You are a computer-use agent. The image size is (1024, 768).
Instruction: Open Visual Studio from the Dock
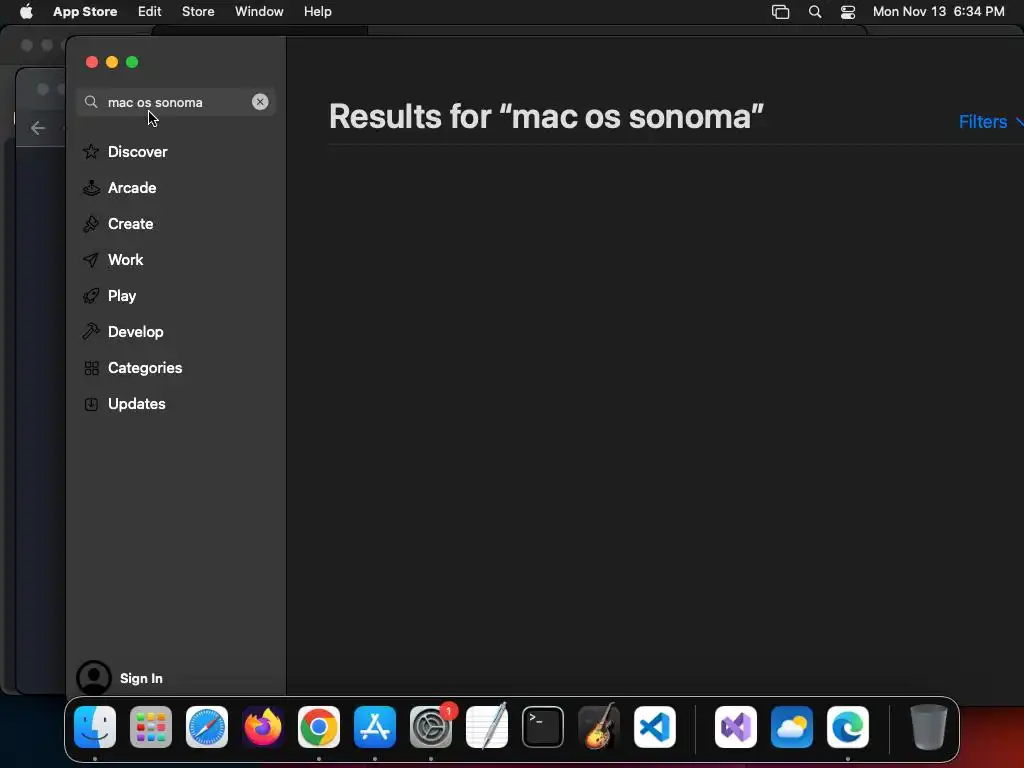click(x=736, y=727)
